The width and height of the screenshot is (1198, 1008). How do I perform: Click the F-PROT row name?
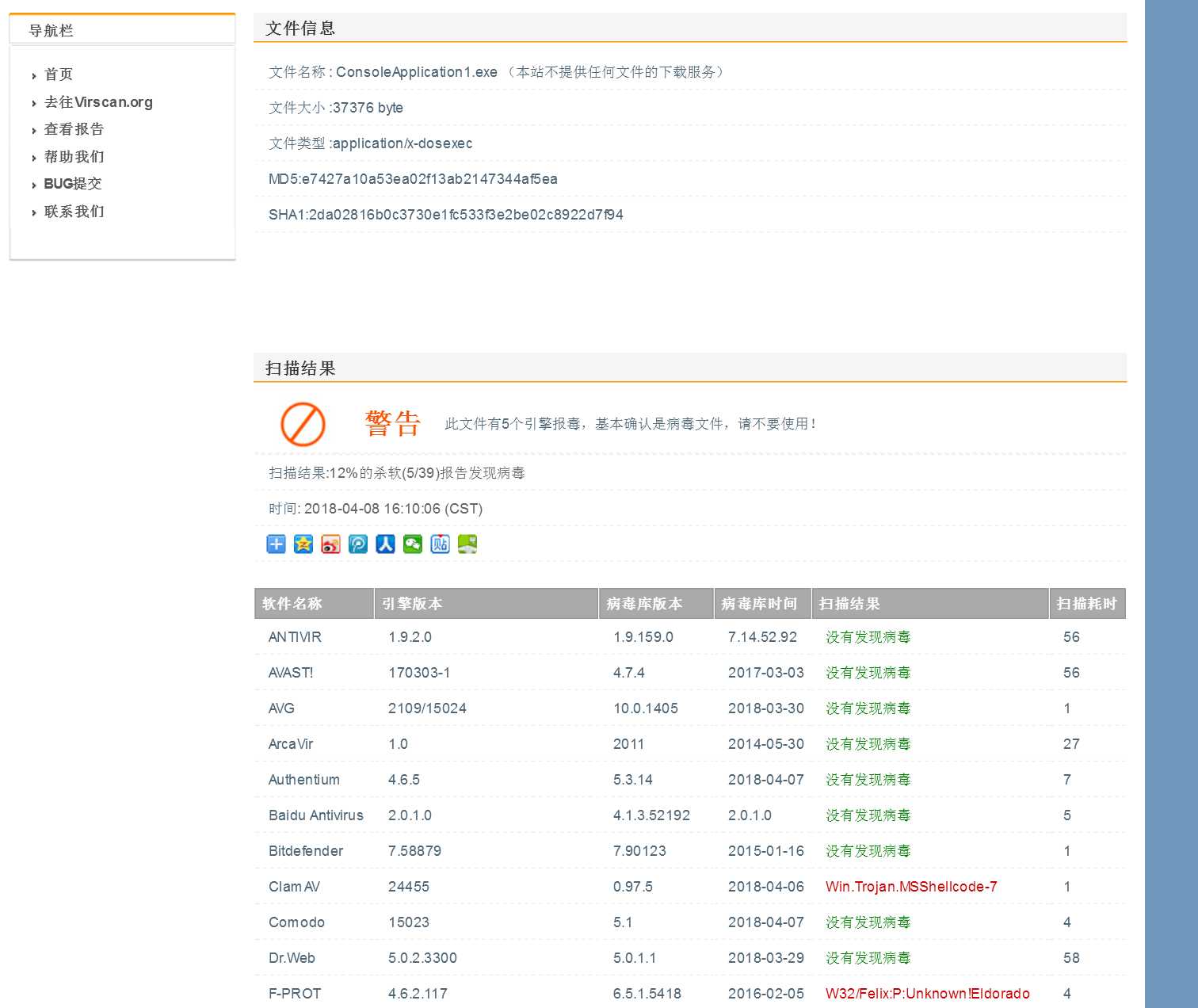pos(295,994)
